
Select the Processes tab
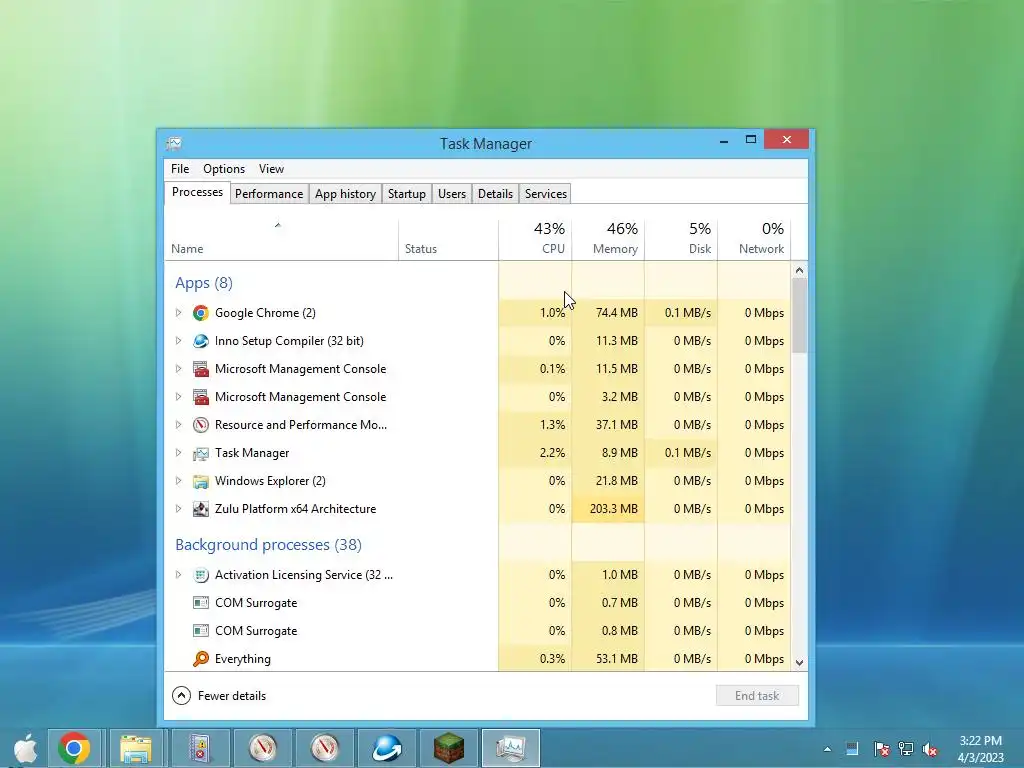point(197,193)
